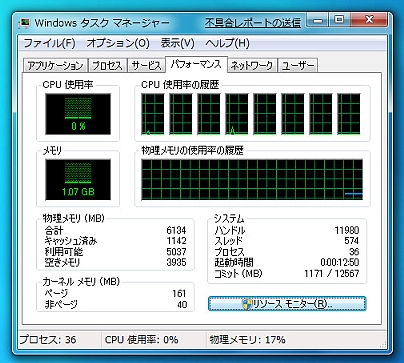404x363 pixels.
Task: Switch to the ネットワーク tab
Action: click(x=252, y=65)
